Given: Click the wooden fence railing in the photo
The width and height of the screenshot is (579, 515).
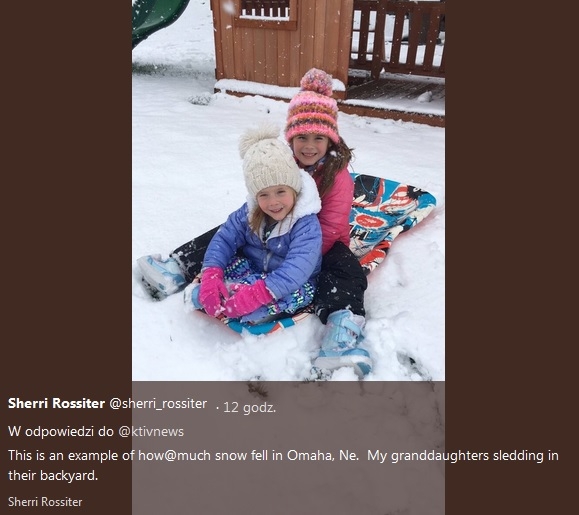Looking at the screenshot, I should [399, 35].
